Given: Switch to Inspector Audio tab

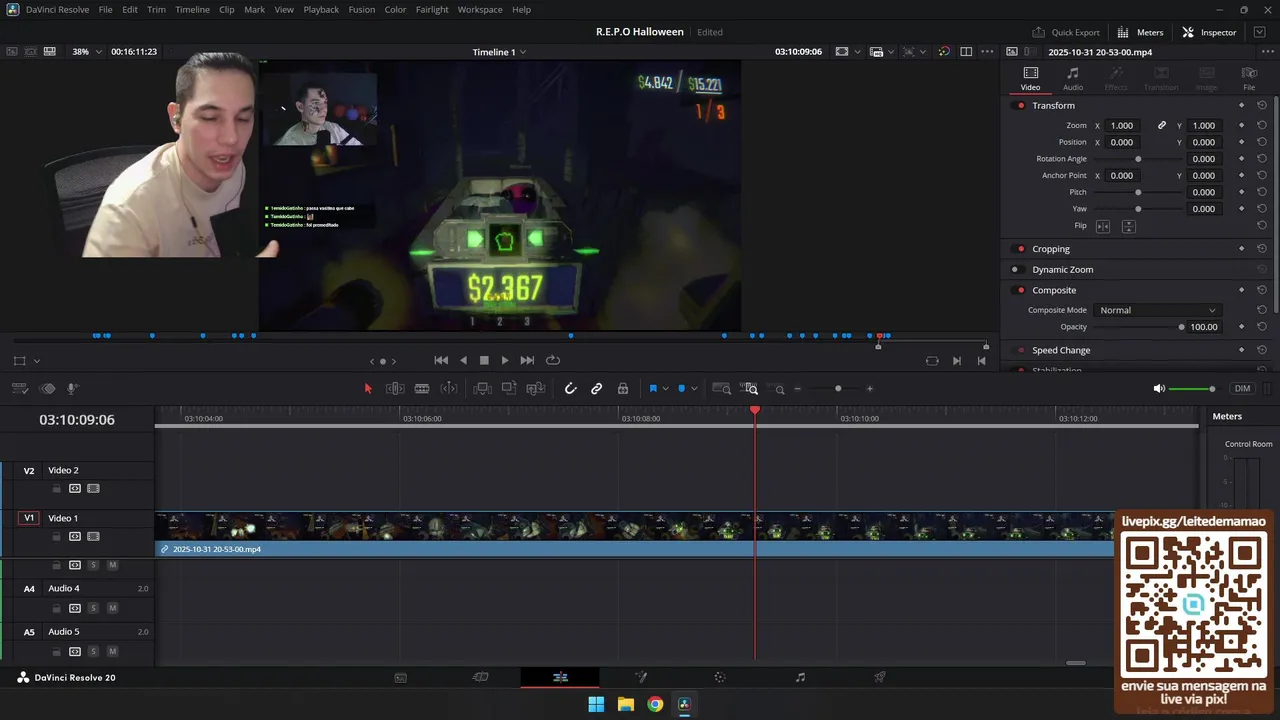Looking at the screenshot, I should [x=1072, y=78].
